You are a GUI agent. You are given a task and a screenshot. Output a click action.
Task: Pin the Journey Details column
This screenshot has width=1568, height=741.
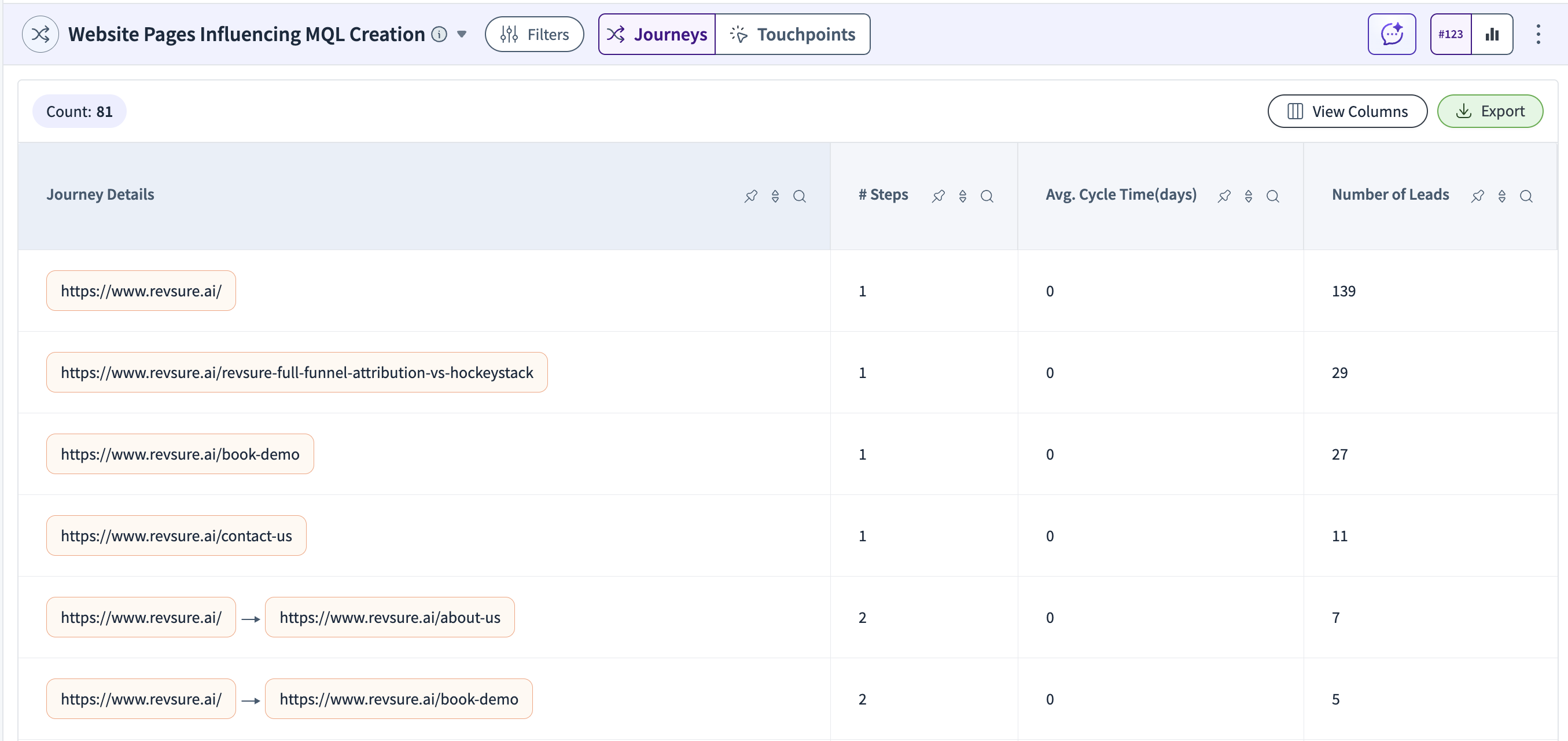pyautogui.click(x=750, y=196)
